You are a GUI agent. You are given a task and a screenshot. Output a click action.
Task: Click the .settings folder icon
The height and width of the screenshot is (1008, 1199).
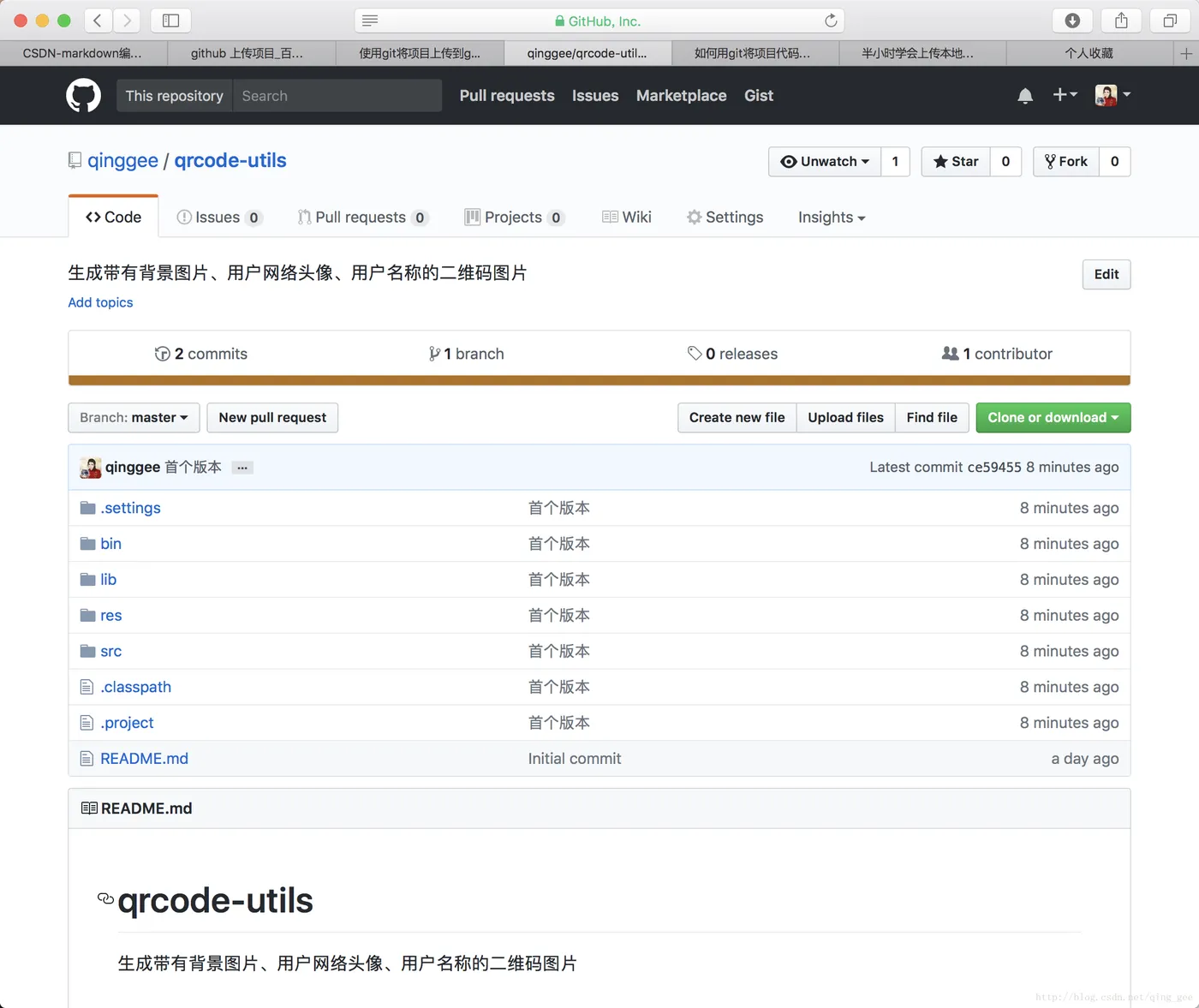click(87, 508)
